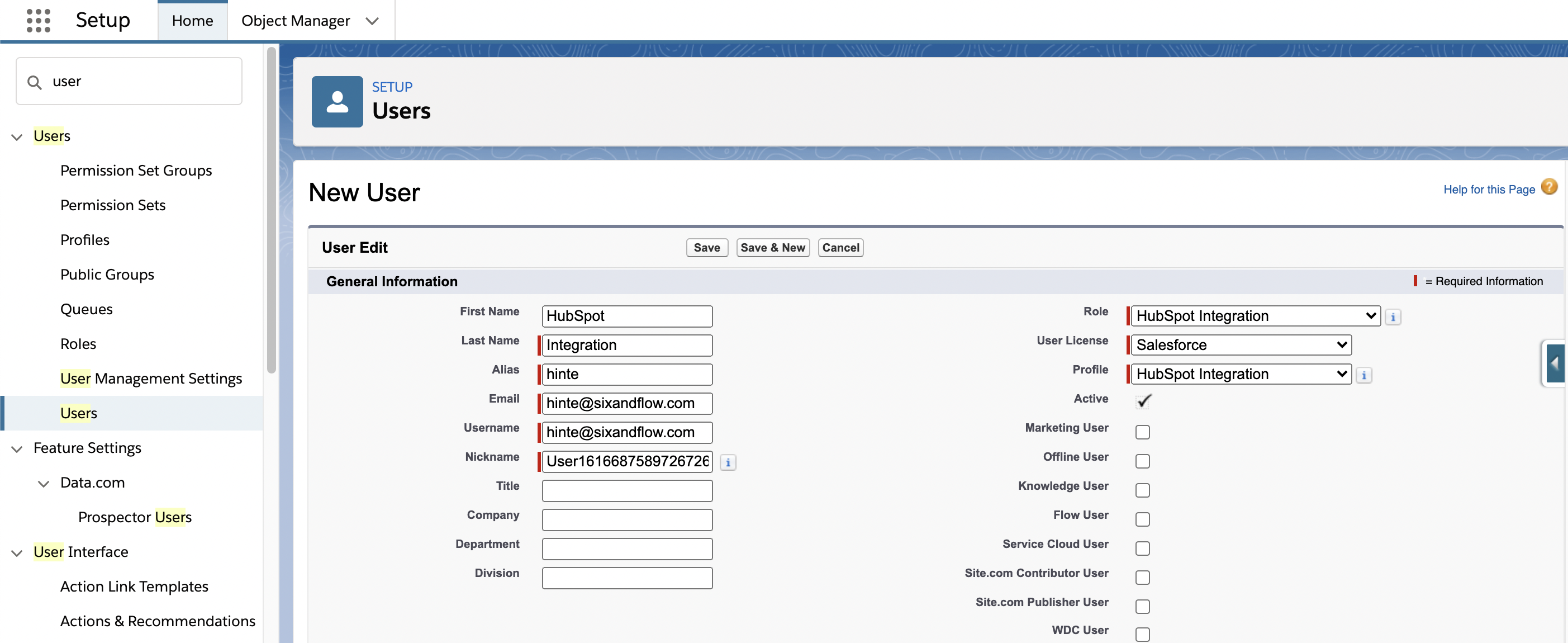Screen dimensions: 1568x643
Task: Click the Department field
Action: [627, 549]
